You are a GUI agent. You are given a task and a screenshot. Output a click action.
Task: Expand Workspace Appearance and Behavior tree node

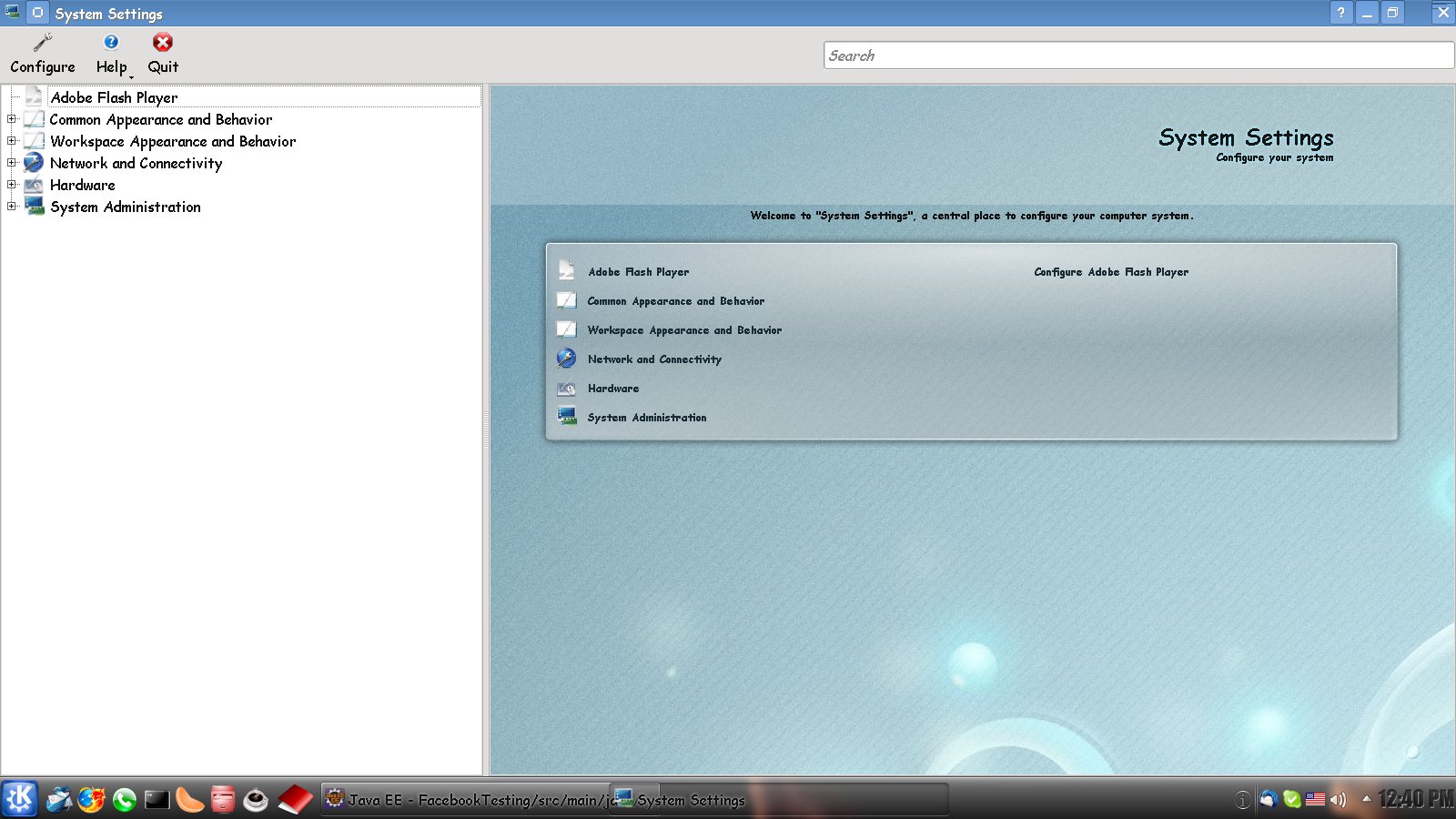pyautogui.click(x=12, y=141)
